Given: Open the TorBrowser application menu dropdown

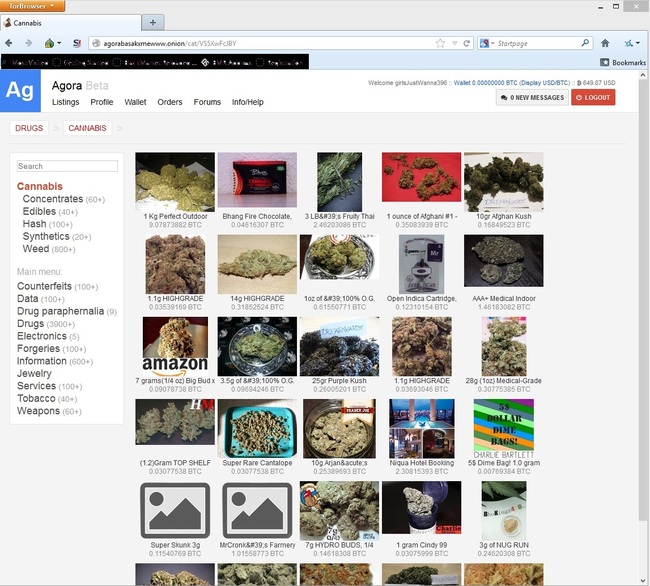Looking at the screenshot, I should [34, 6].
